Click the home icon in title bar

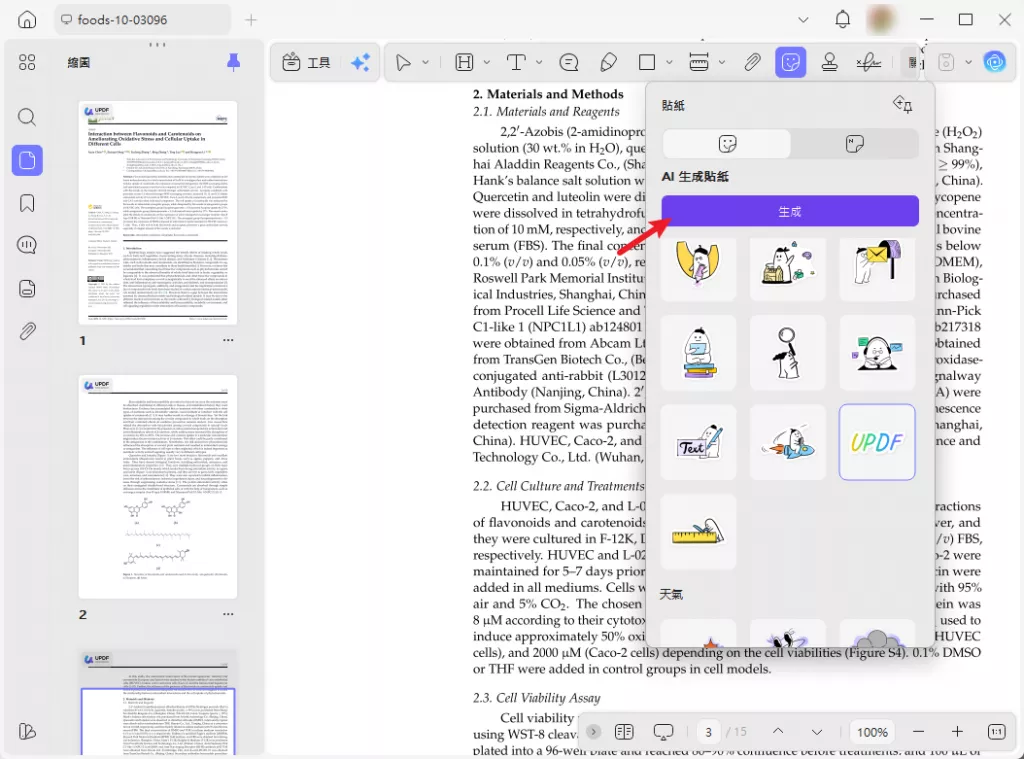(27, 20)
